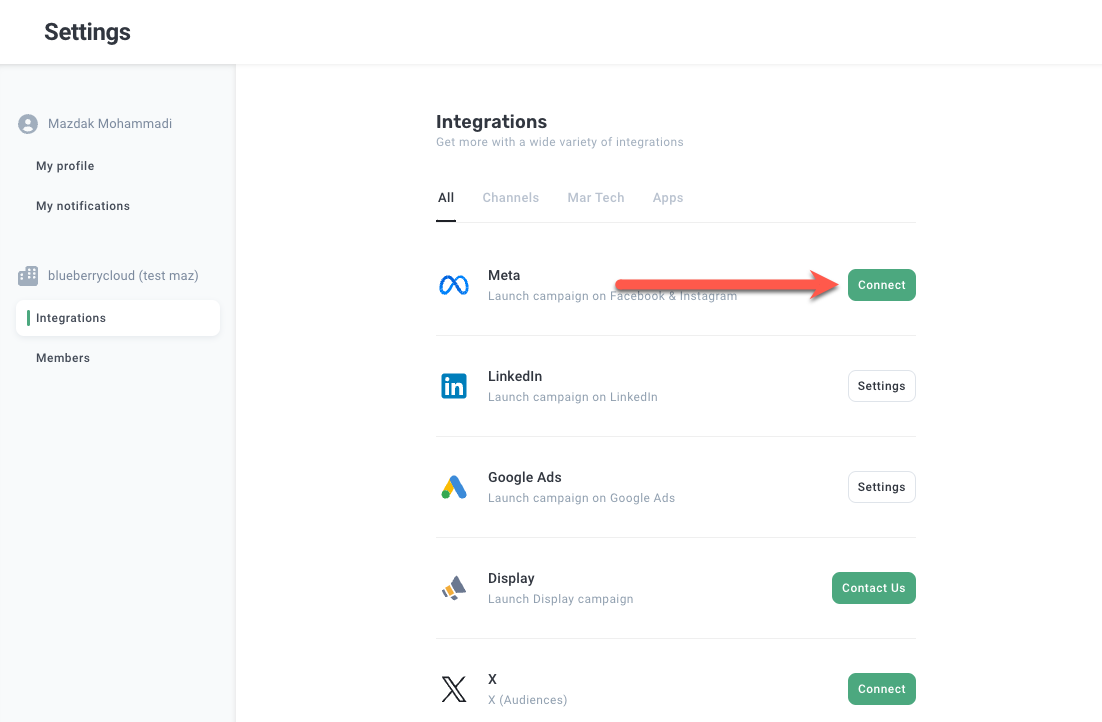The height and width of the screenshot is (722, 1102).
Task: Open My notifications in sidebar
Action: (83, 206)
